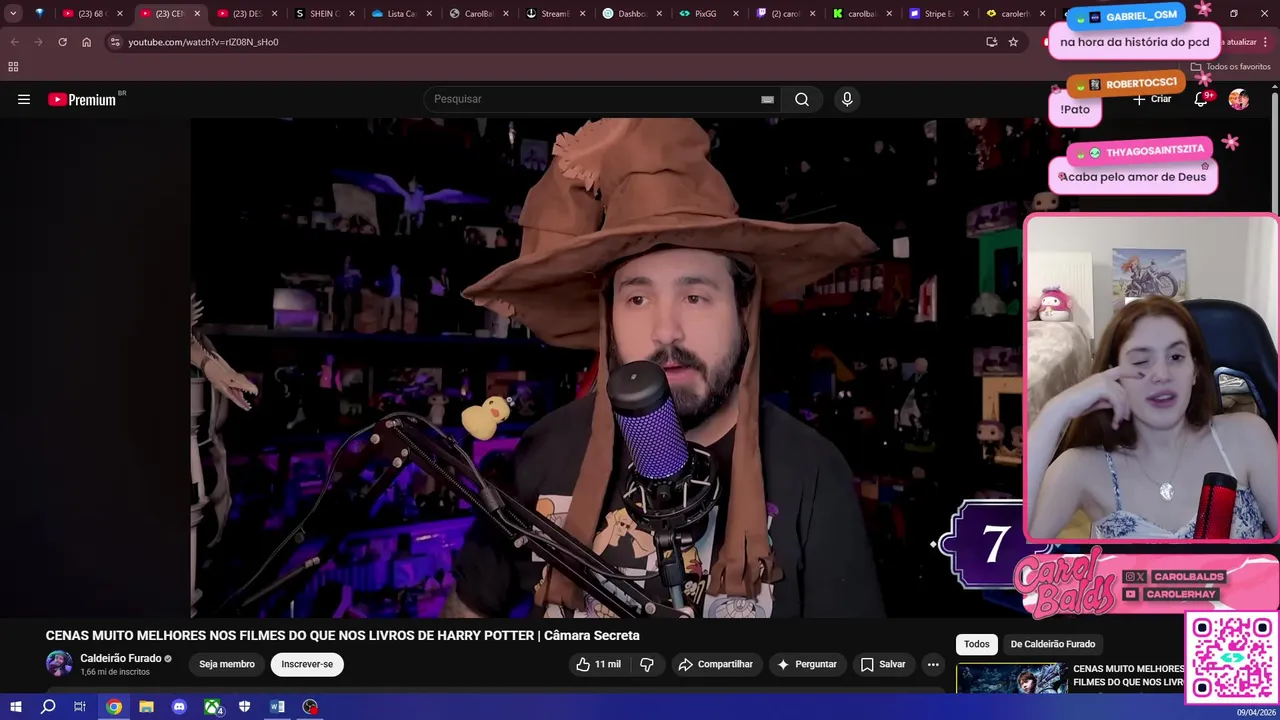
Task: Click the '1,66 mi de inscritos' text
Action: (115, 672)
